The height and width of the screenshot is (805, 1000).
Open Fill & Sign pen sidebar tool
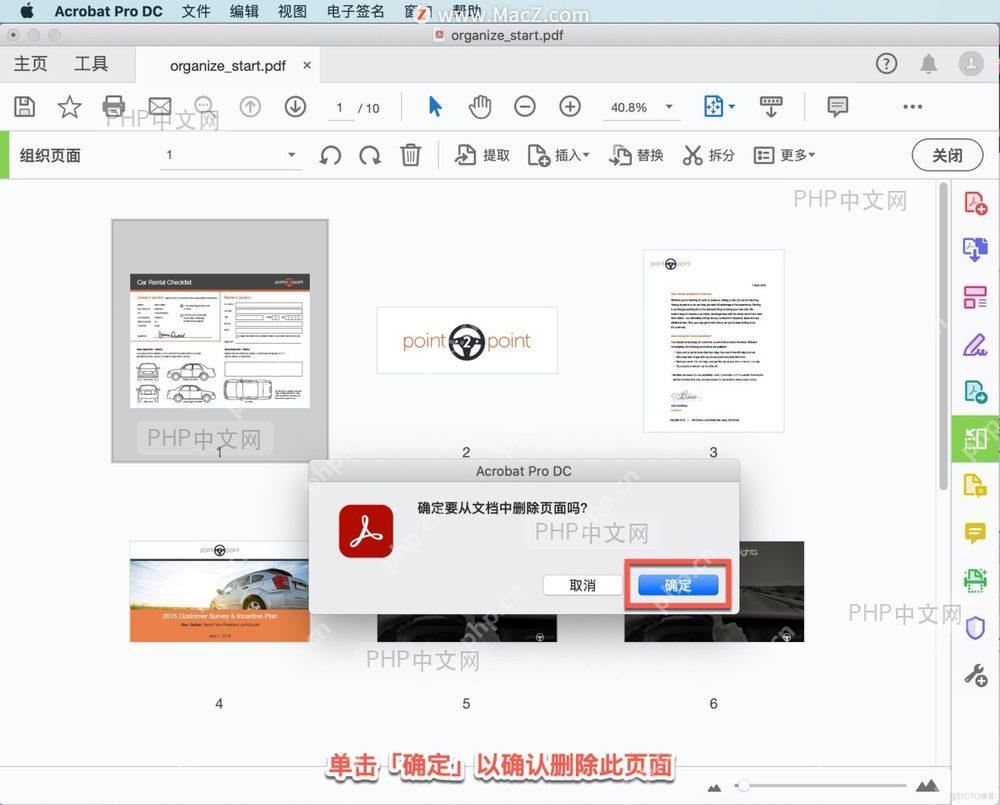point(975,344)
